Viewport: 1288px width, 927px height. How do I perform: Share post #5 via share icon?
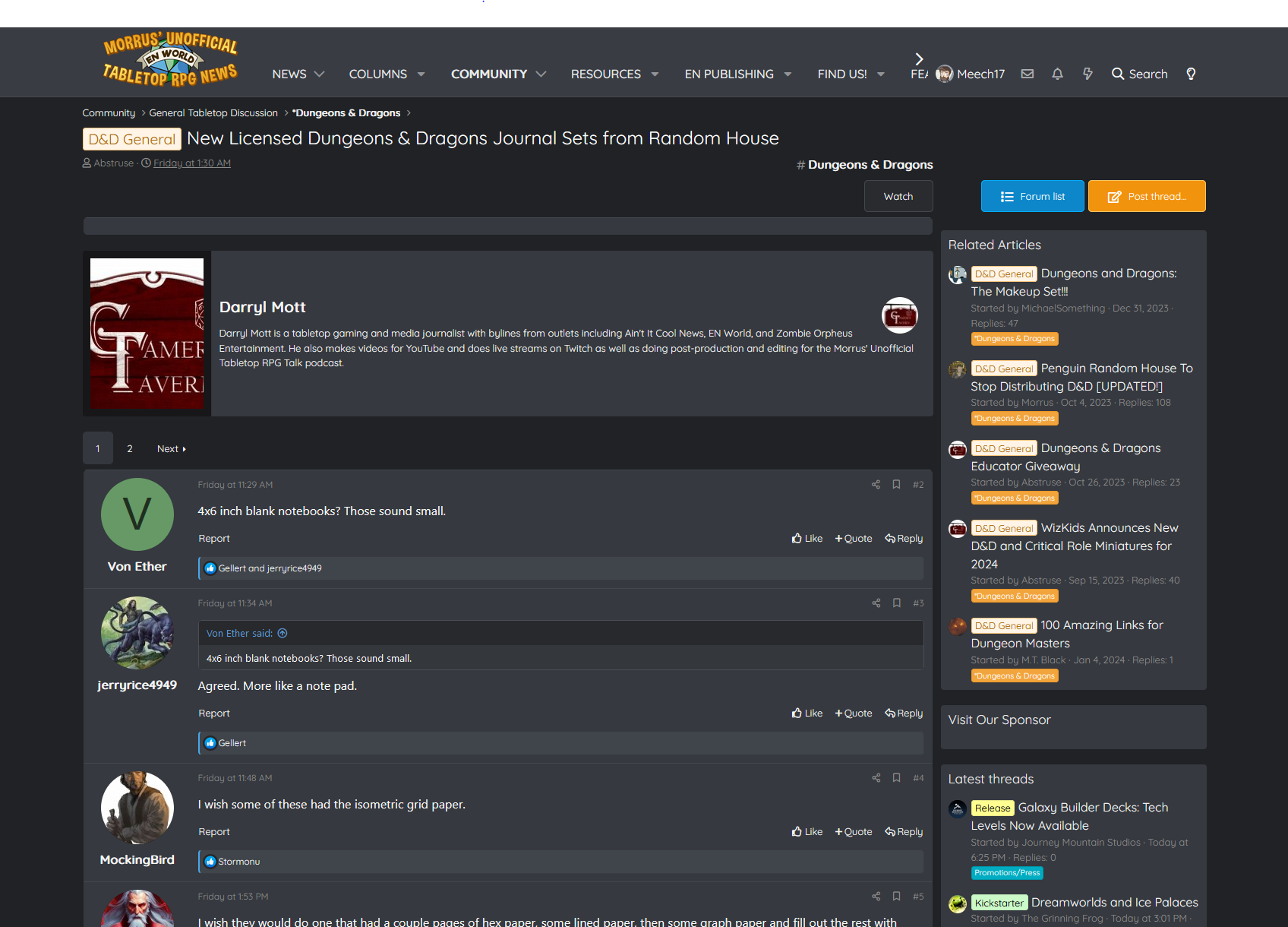click(876, 897)
